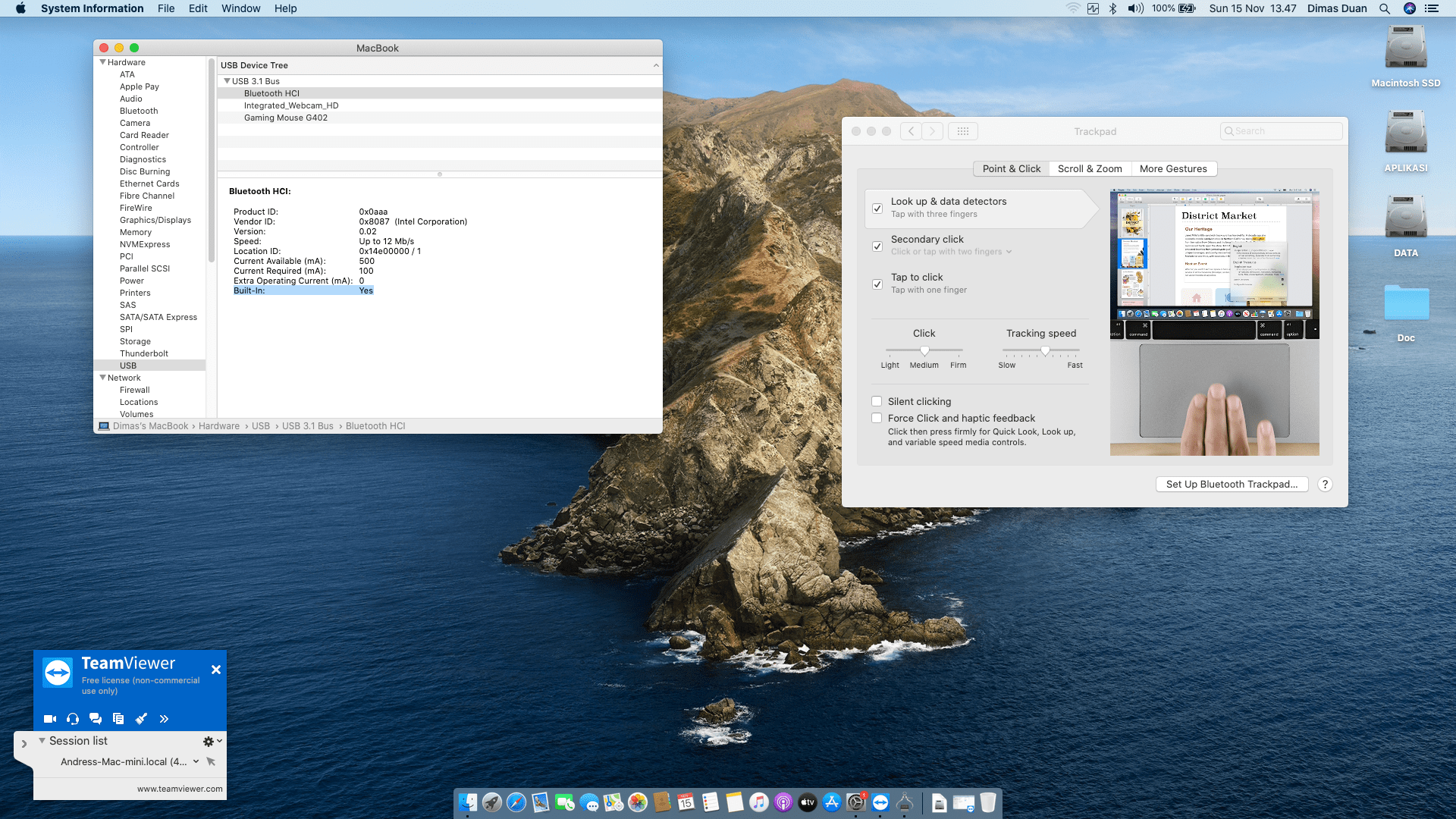Collapse USB 3.1 Bus tree node
This screenshot has width=1456, height=819.
pos(227,81)
